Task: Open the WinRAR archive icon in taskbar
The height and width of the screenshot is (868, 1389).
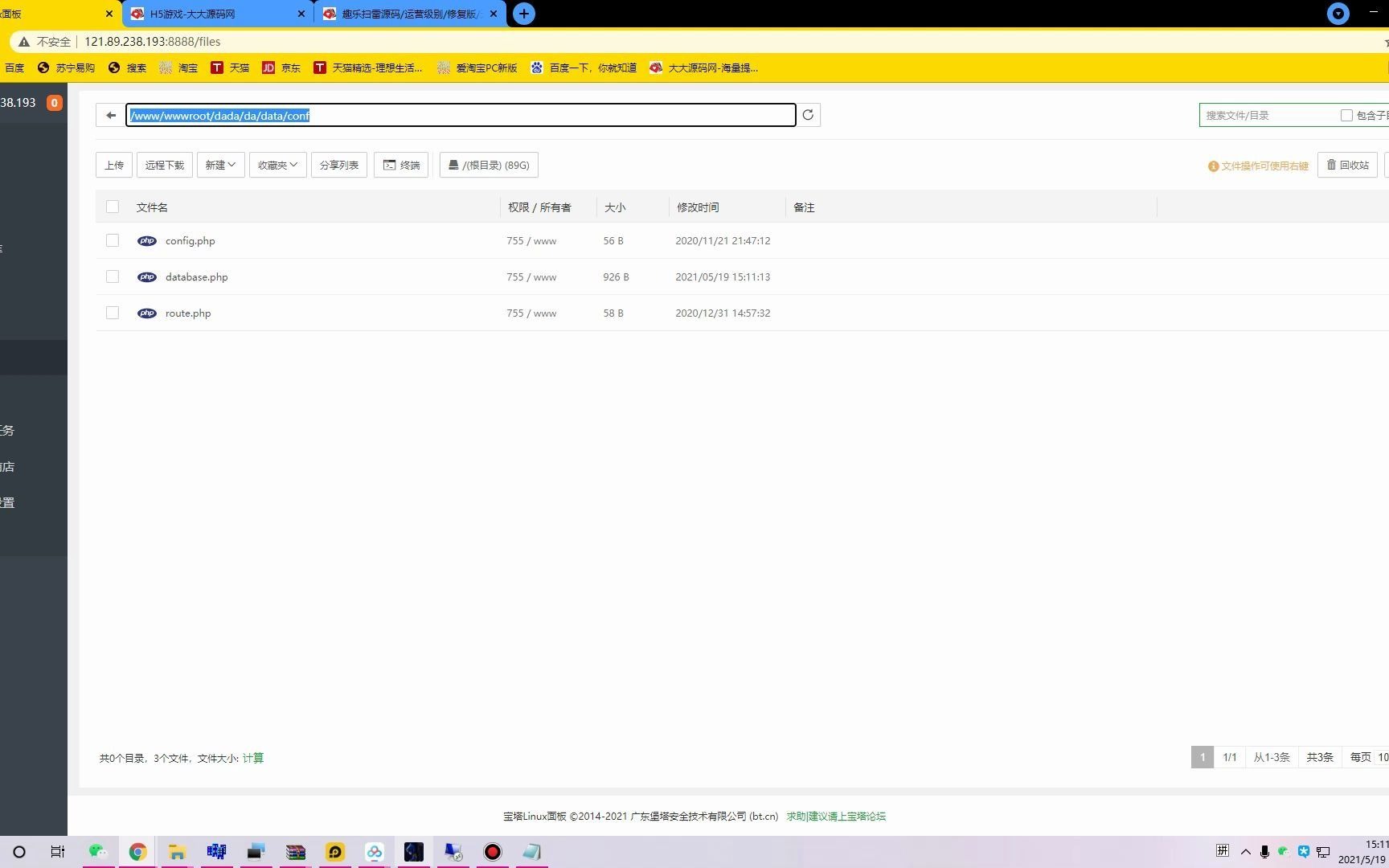Action: pos(295,852)
